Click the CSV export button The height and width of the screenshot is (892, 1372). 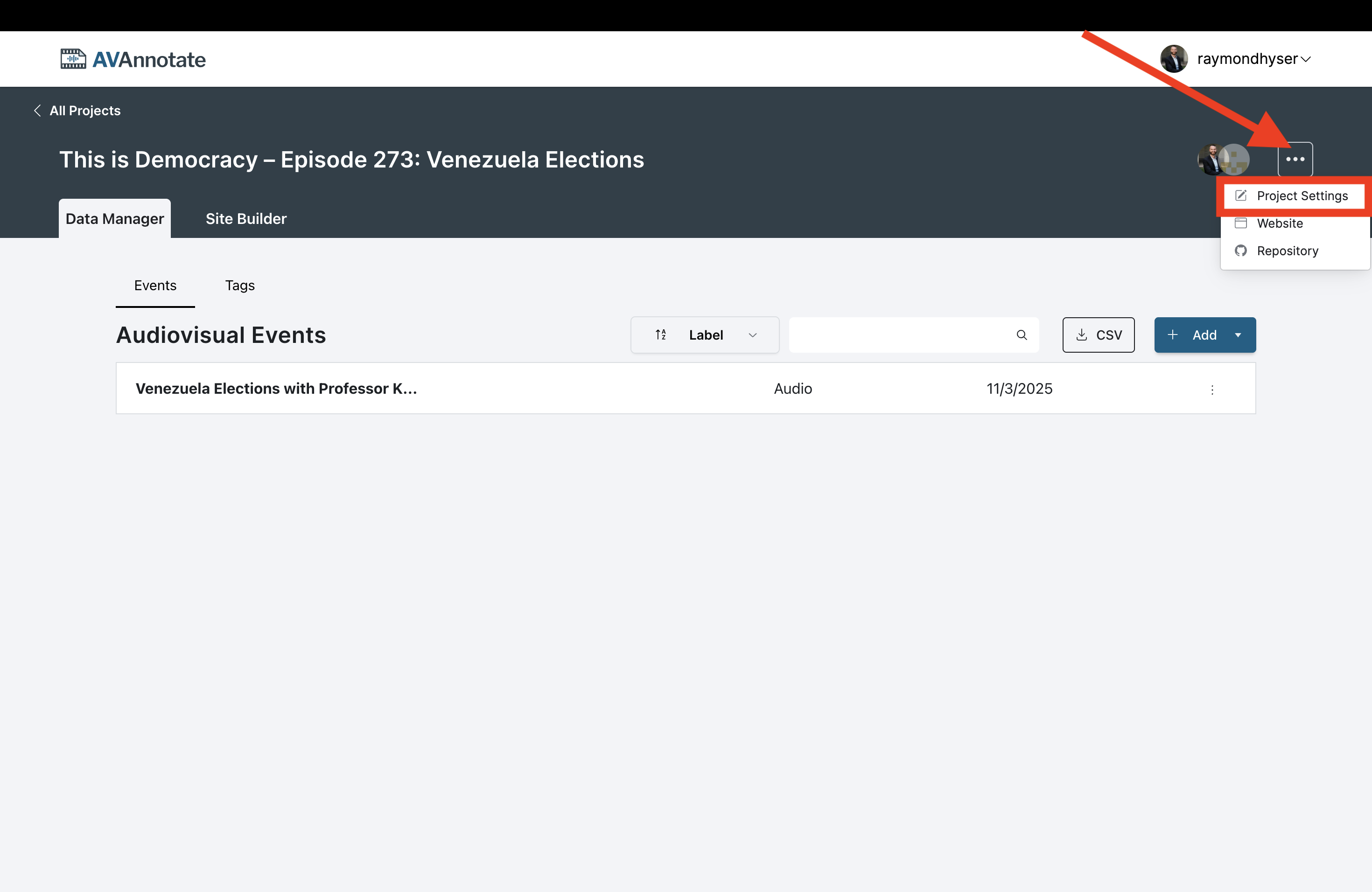tap(1098, 335)
